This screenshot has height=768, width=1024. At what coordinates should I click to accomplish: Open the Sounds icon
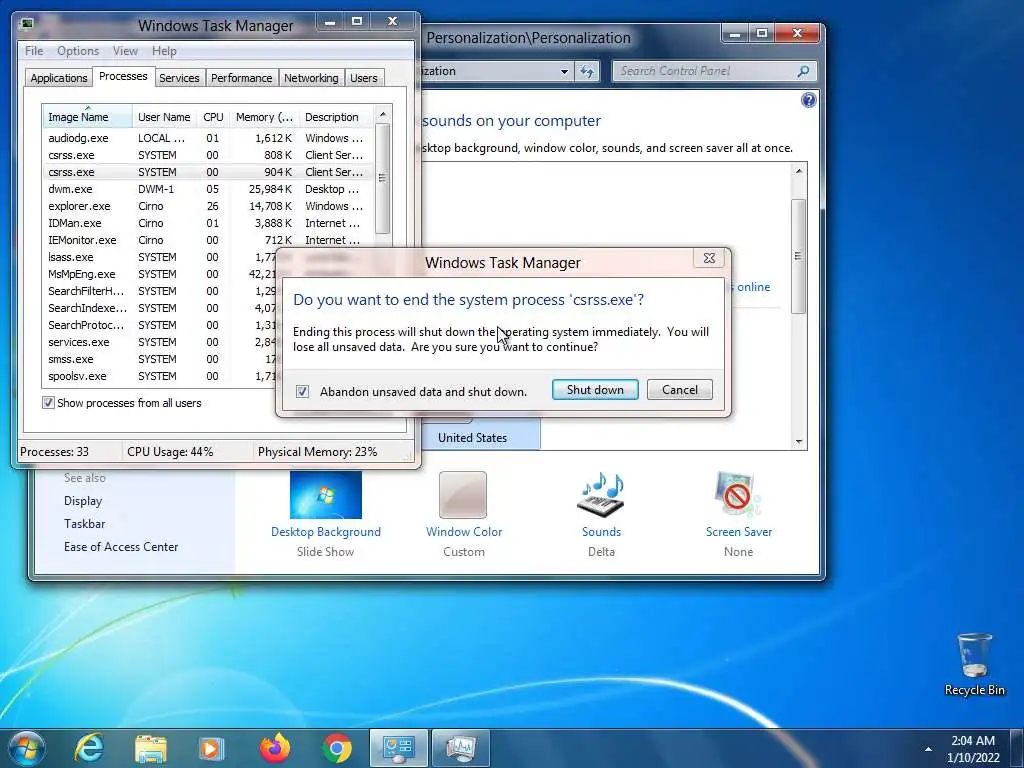(601, 495)
